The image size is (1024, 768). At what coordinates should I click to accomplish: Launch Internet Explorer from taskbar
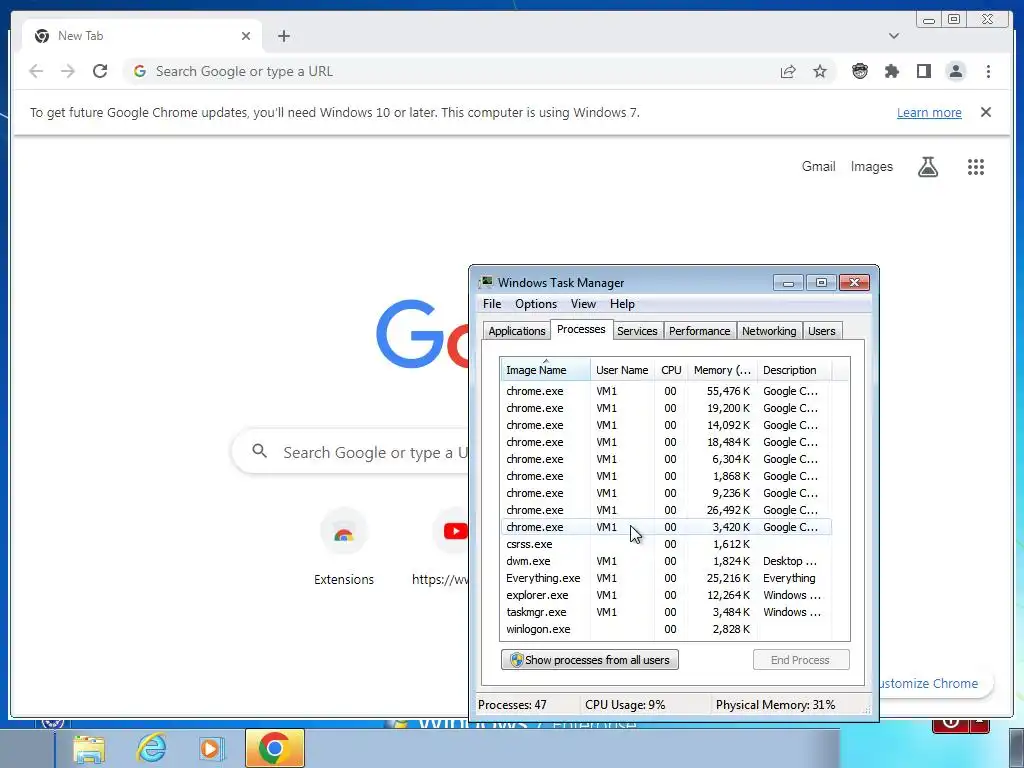coord(151,748)
